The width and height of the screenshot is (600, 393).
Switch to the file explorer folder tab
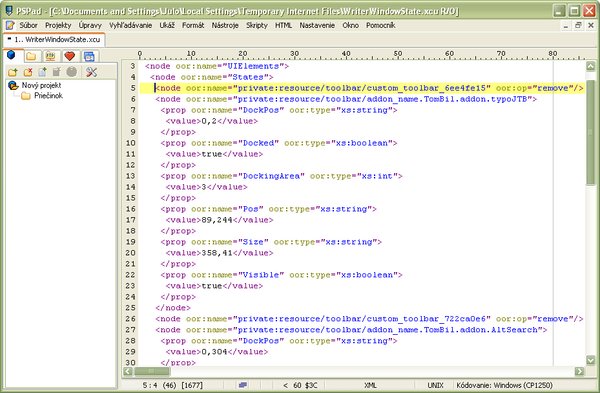pos(31,57)
